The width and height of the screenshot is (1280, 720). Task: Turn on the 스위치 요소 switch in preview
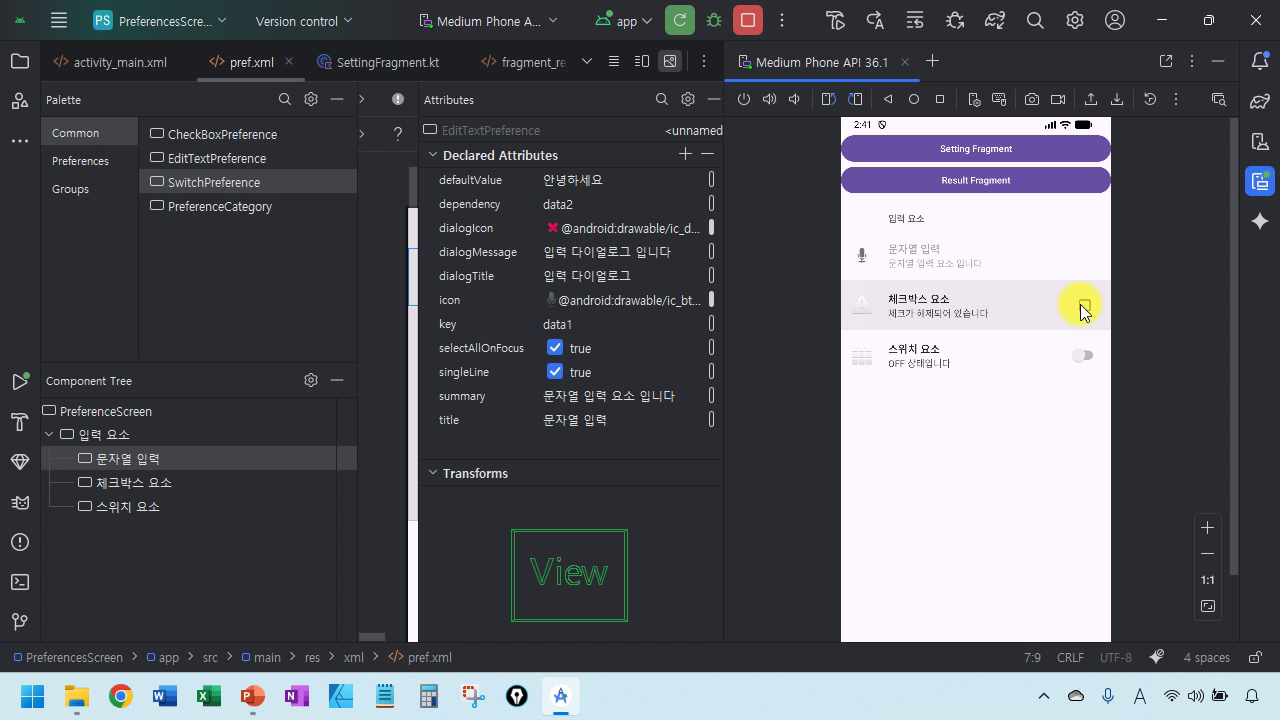[x=1083, y=355]
